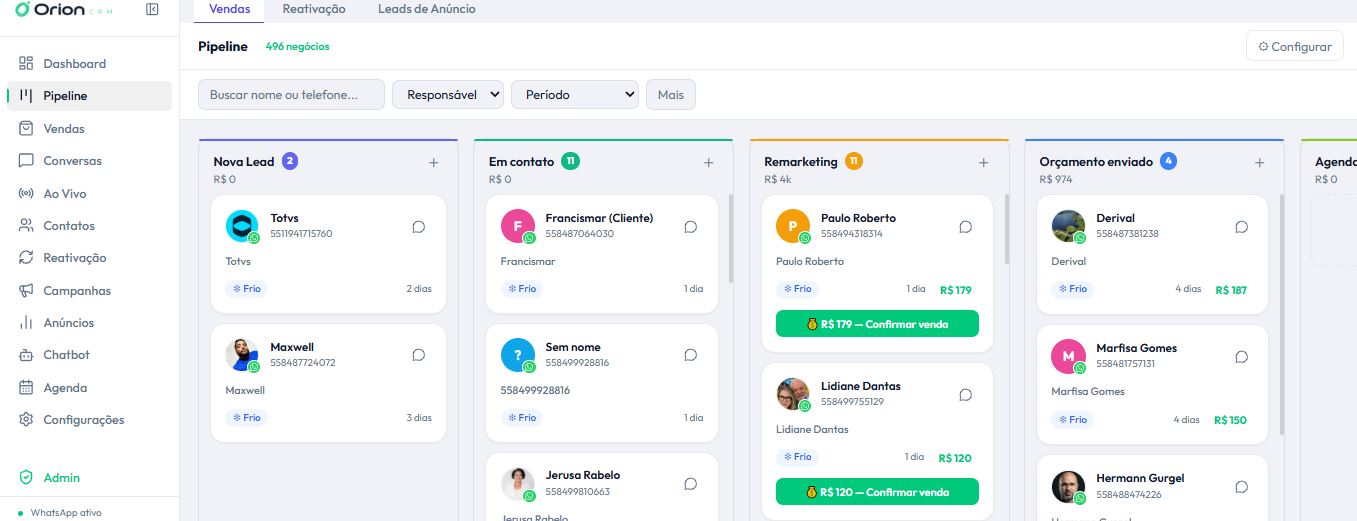Open the Período dropdown
The width and height of the screenshot is (1357, 521).
[x=575, y=95]
